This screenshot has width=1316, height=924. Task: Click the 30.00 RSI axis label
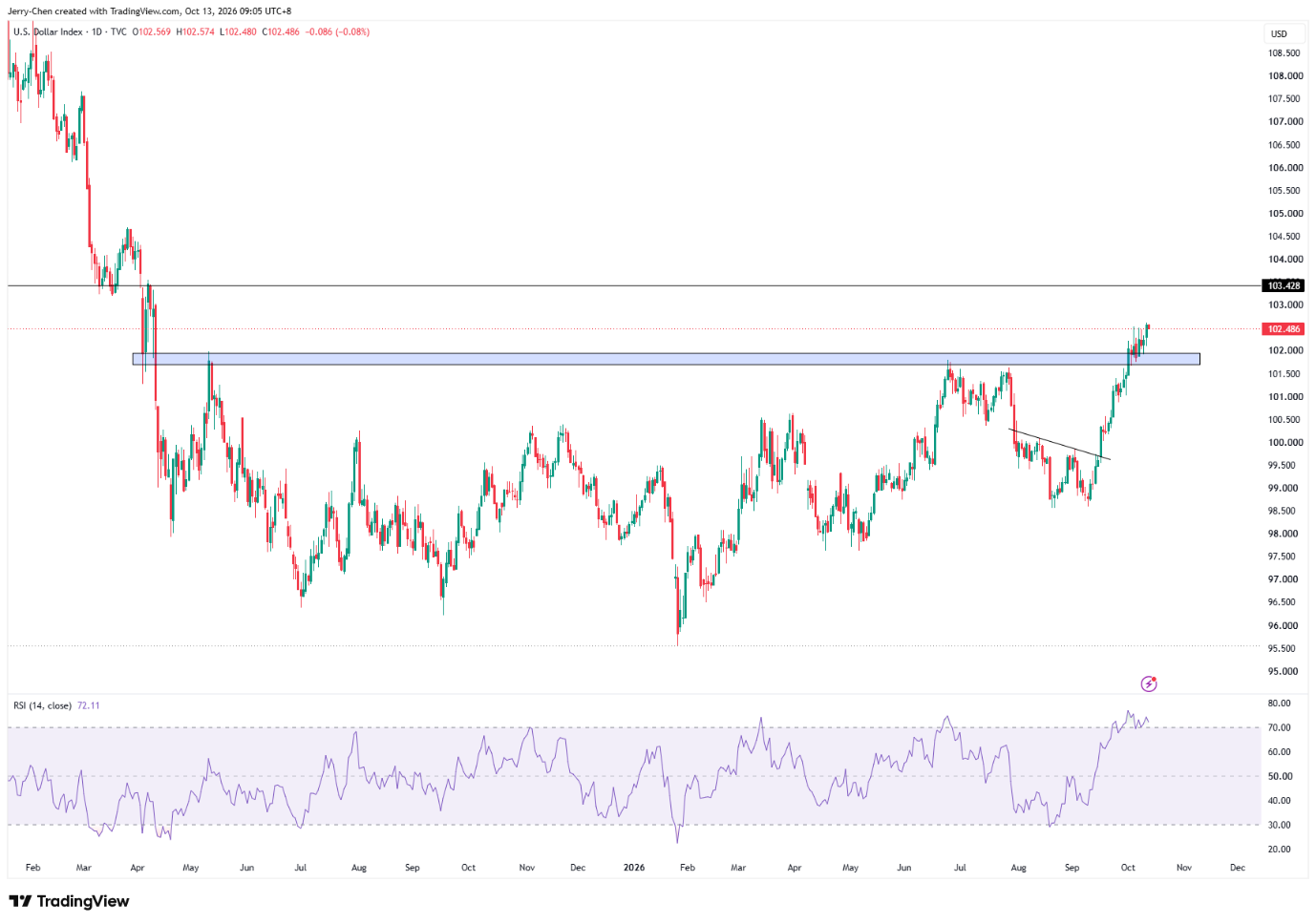(x=1280, y=825)
